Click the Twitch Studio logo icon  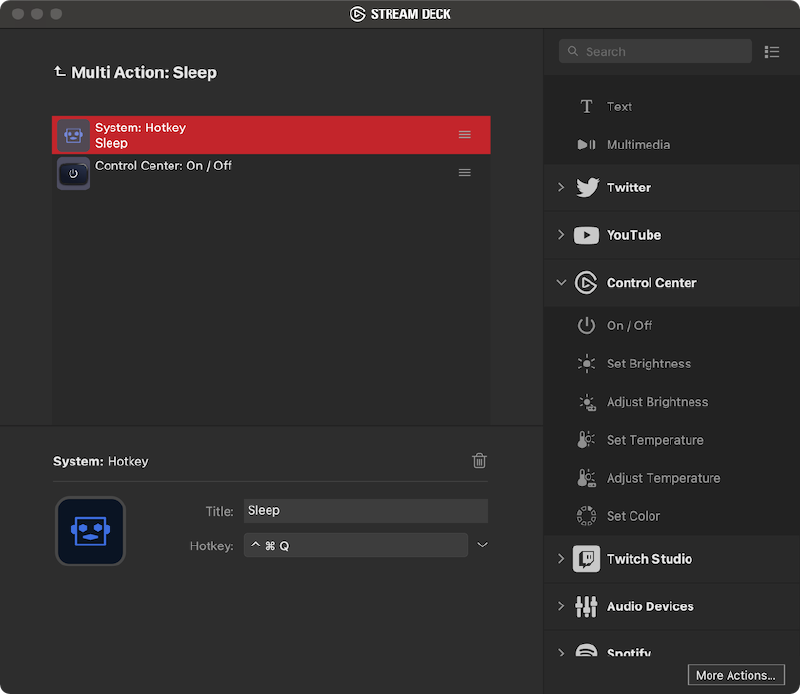pos(586,559)
